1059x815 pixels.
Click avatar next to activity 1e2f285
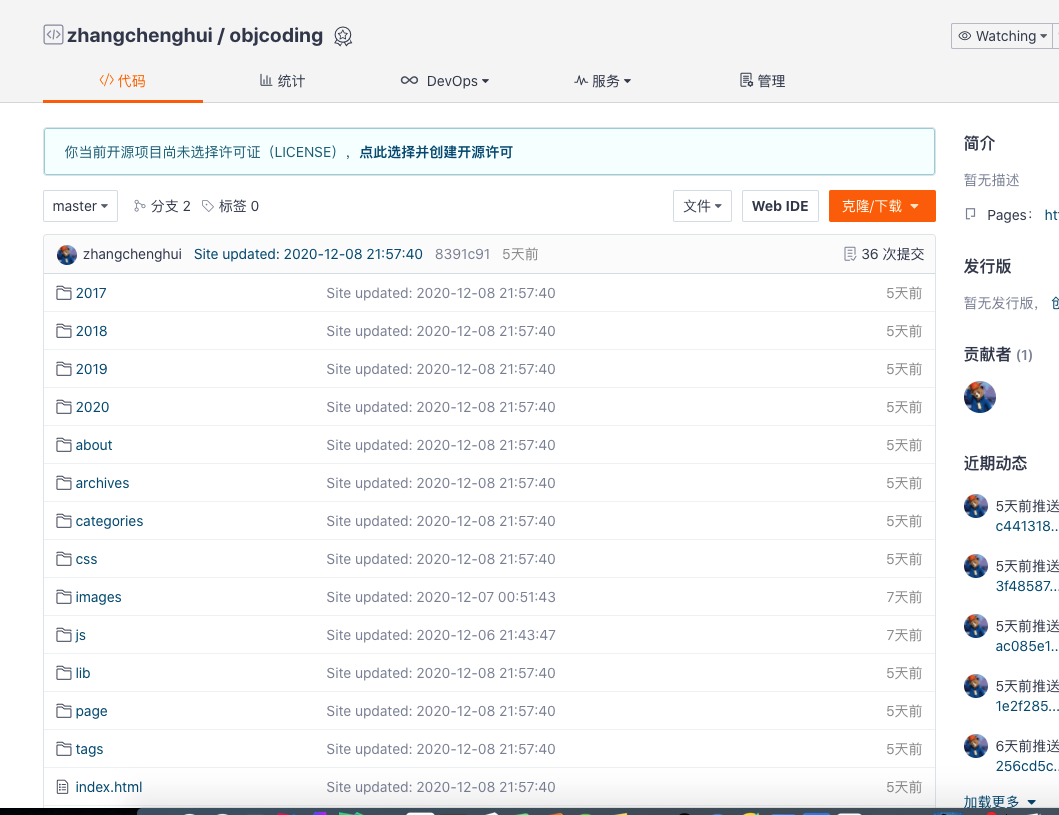pyautogui.click(x=975, y=686)
